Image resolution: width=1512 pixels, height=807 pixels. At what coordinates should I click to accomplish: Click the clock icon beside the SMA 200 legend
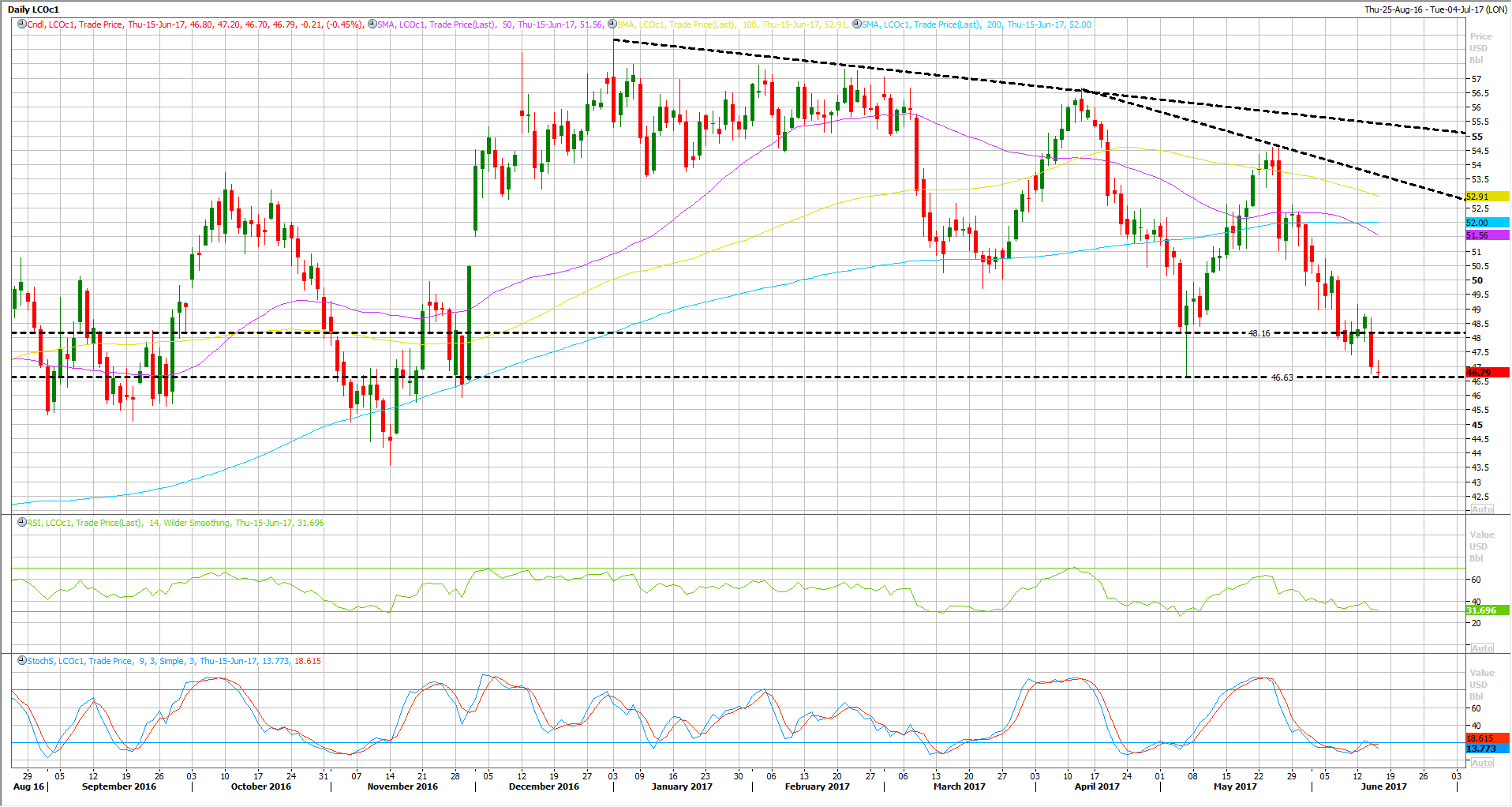click(x=857, y=24)
